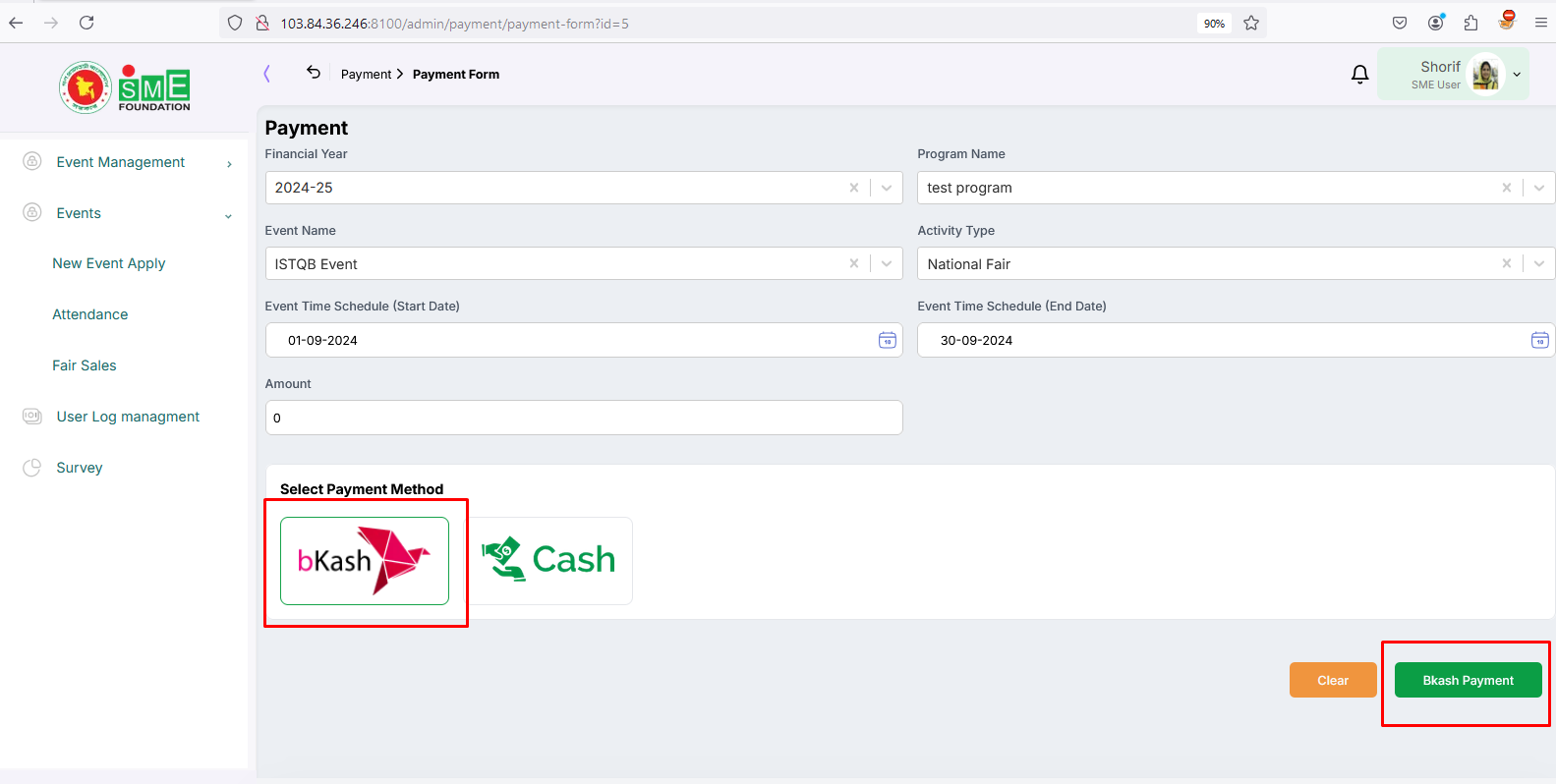This screenshot has width=1556, height=784.
Task: Click the browser back arrow
Action: pyautogui.click(x=16, y=23)
